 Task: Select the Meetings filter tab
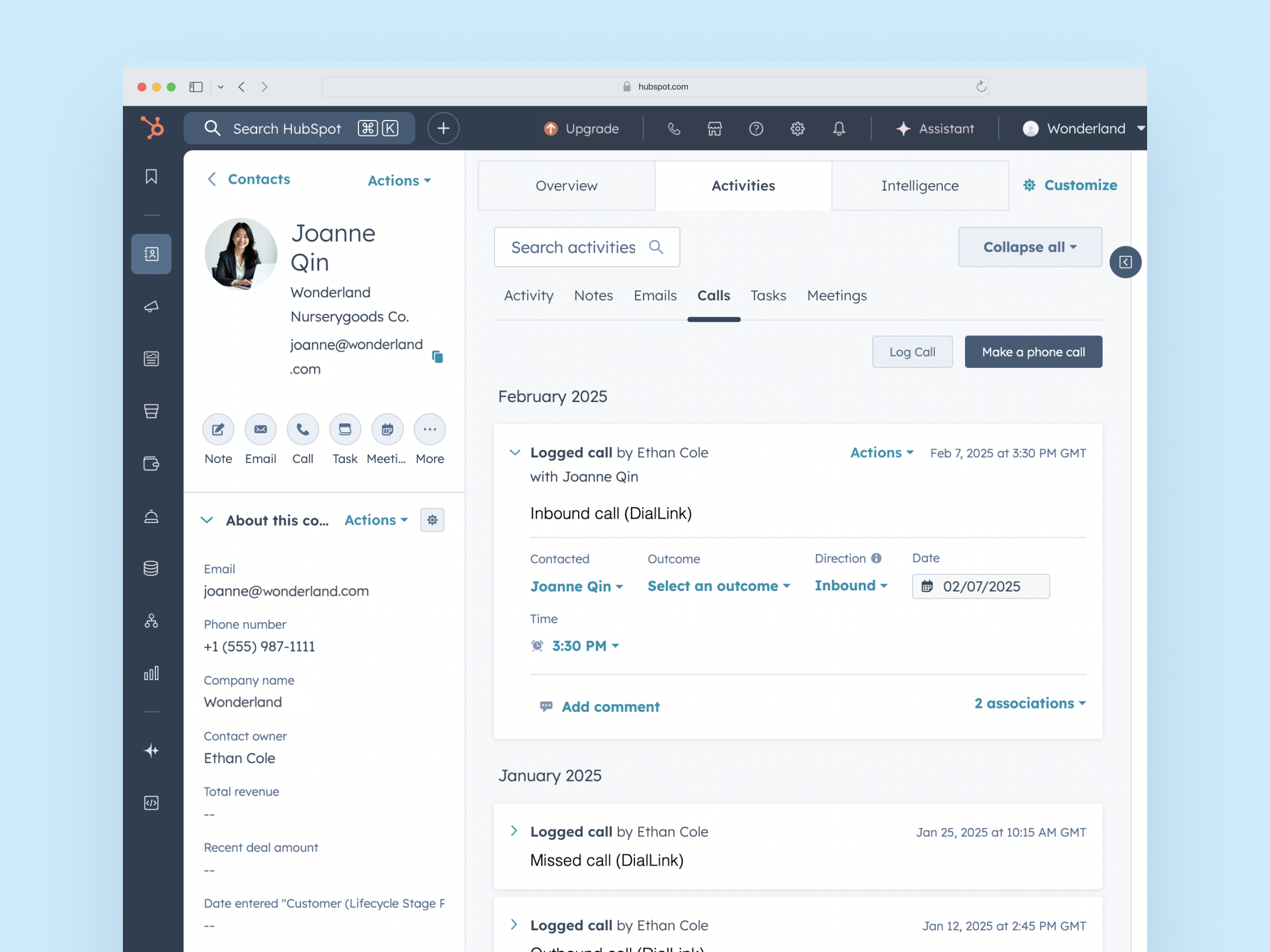click(836, 296)
